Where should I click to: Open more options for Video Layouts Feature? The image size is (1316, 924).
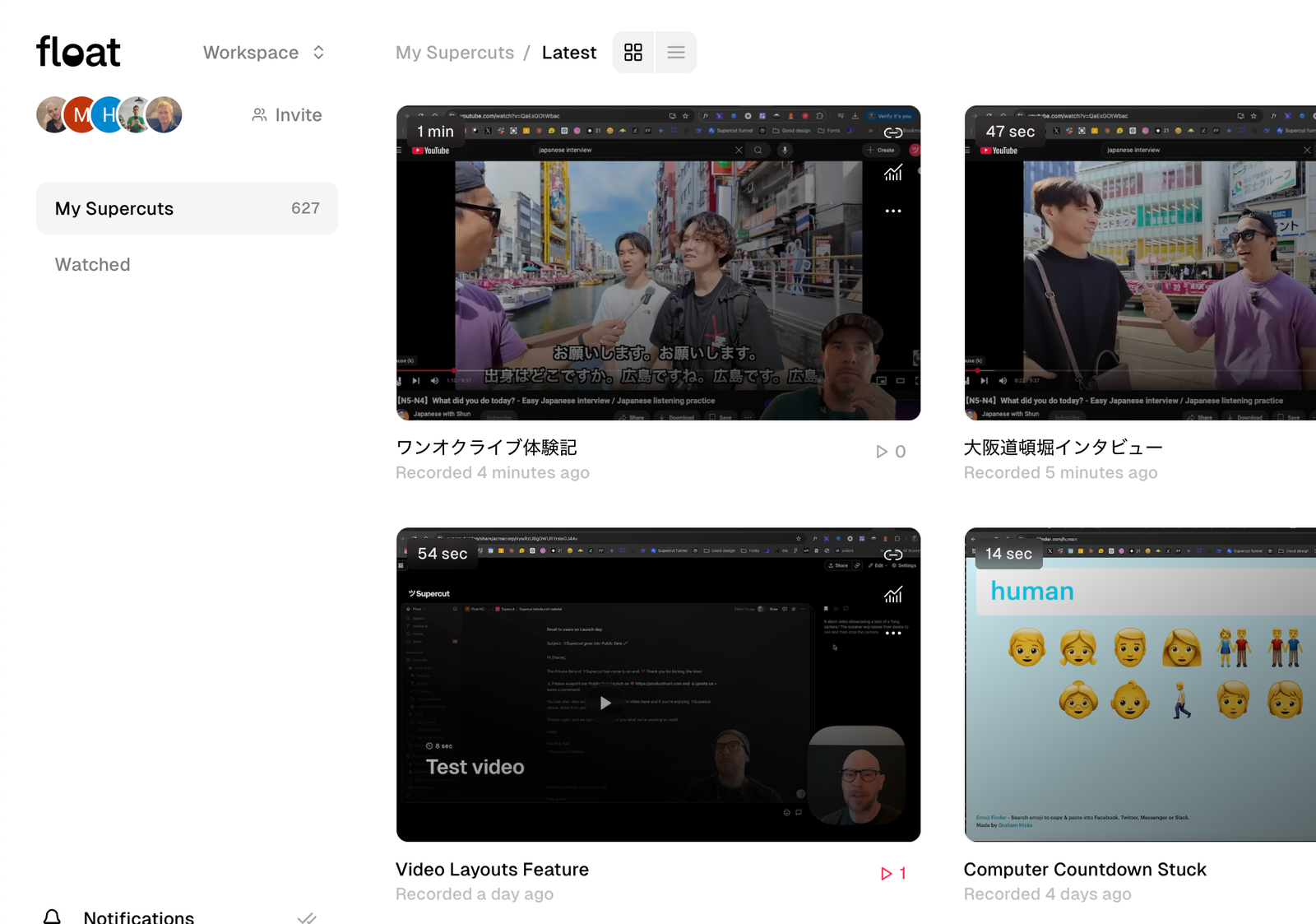pos(893,633)
